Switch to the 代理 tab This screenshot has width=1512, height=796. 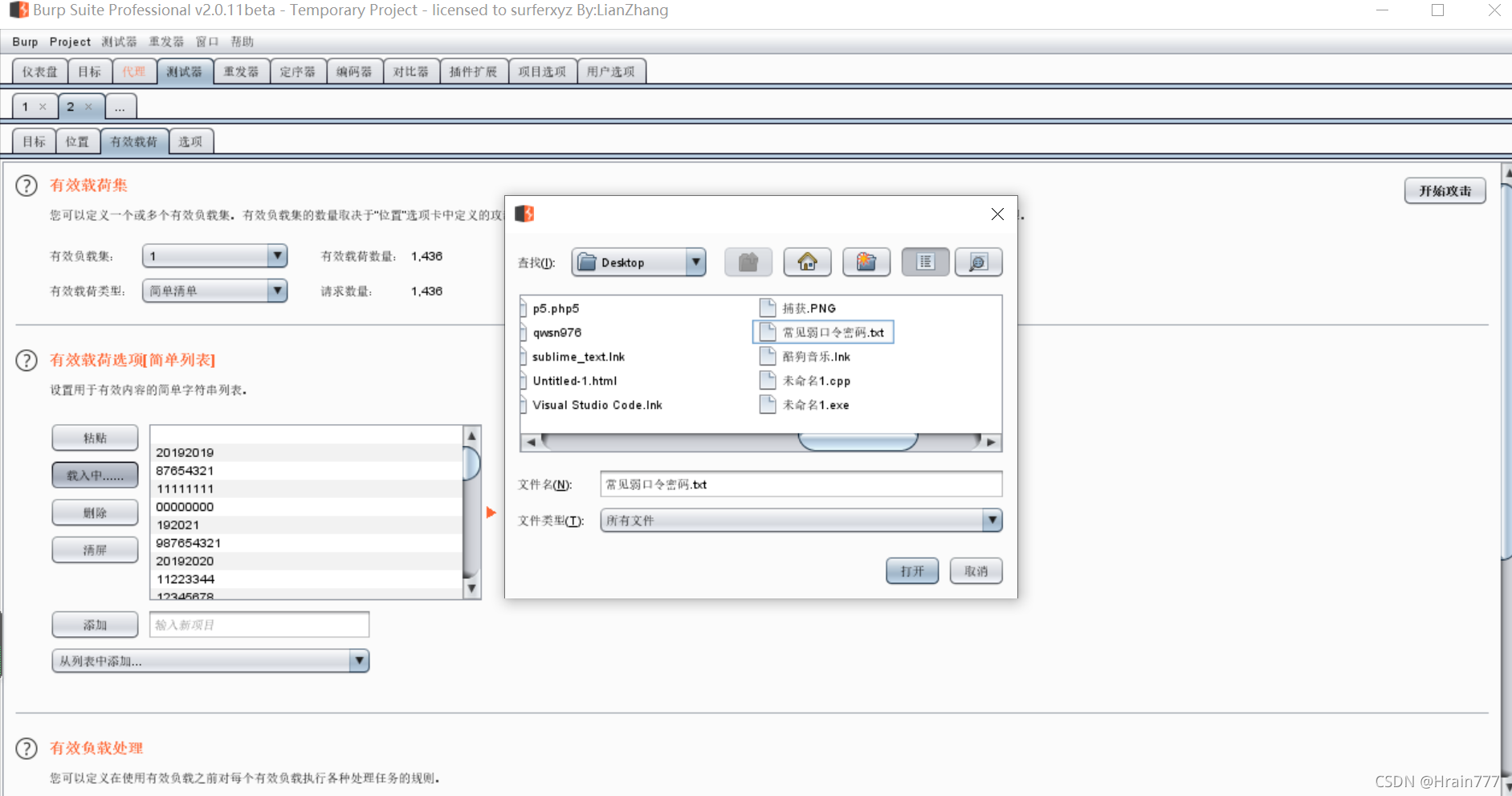(134, 71)
